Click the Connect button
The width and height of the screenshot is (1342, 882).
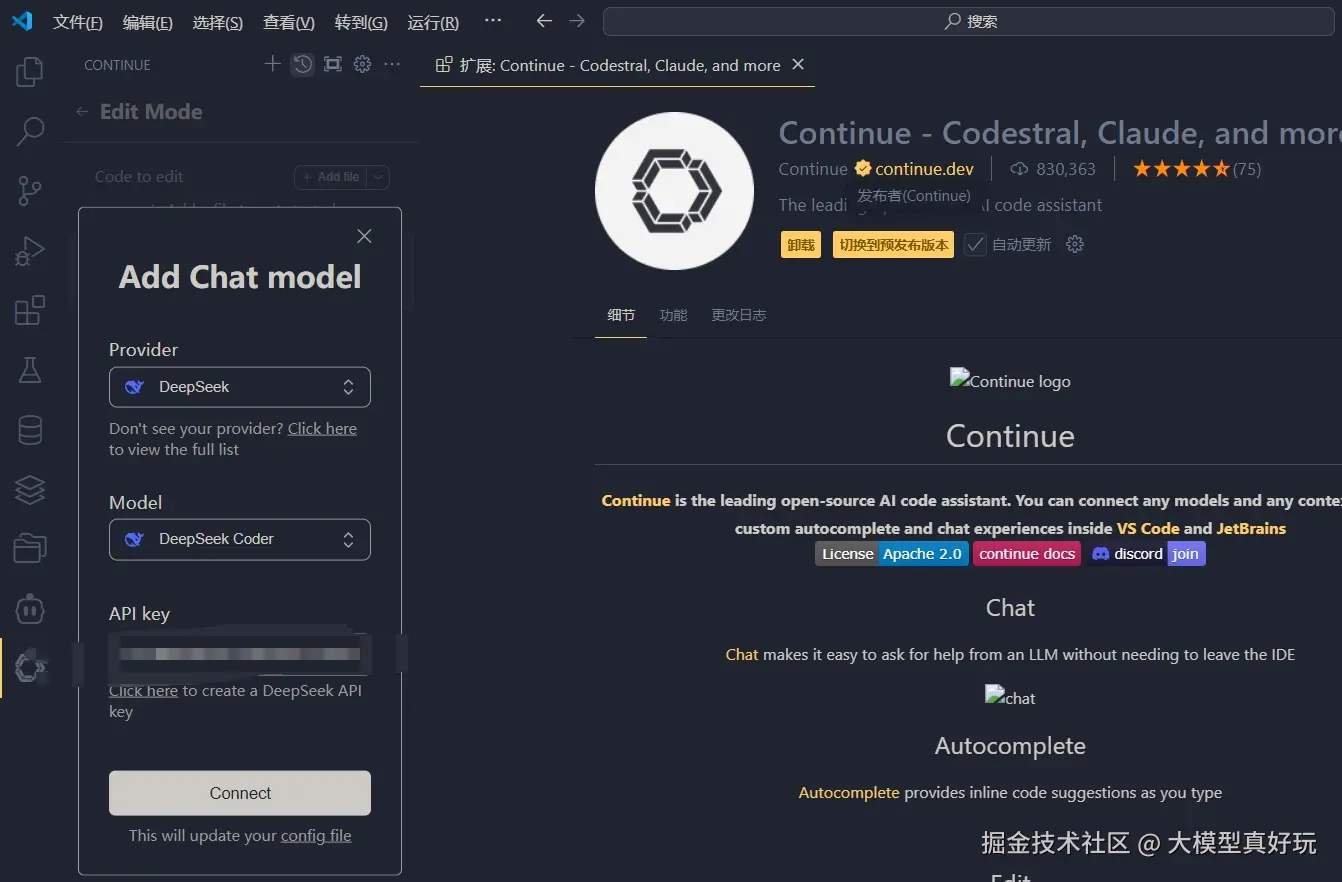240,793
